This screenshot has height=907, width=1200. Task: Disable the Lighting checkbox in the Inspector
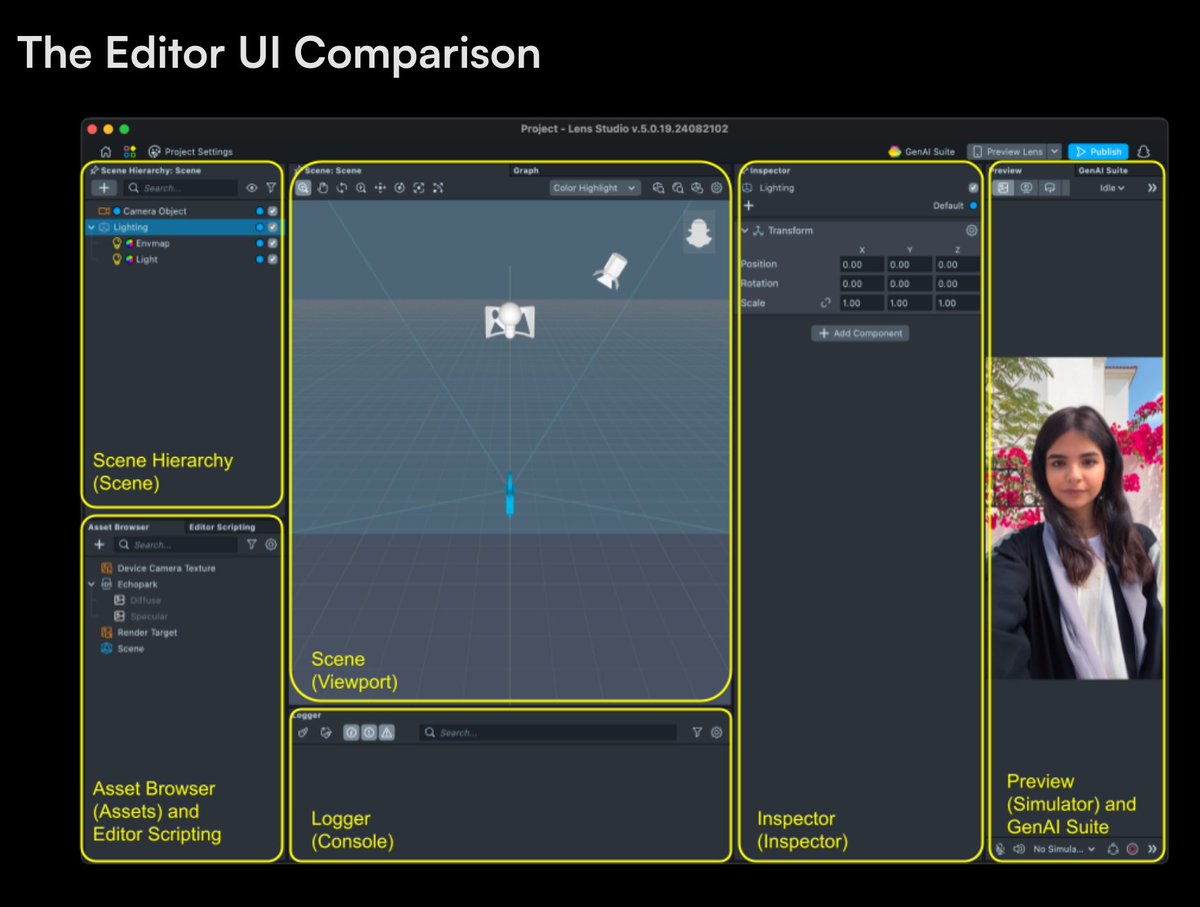[x=972, y=187]
